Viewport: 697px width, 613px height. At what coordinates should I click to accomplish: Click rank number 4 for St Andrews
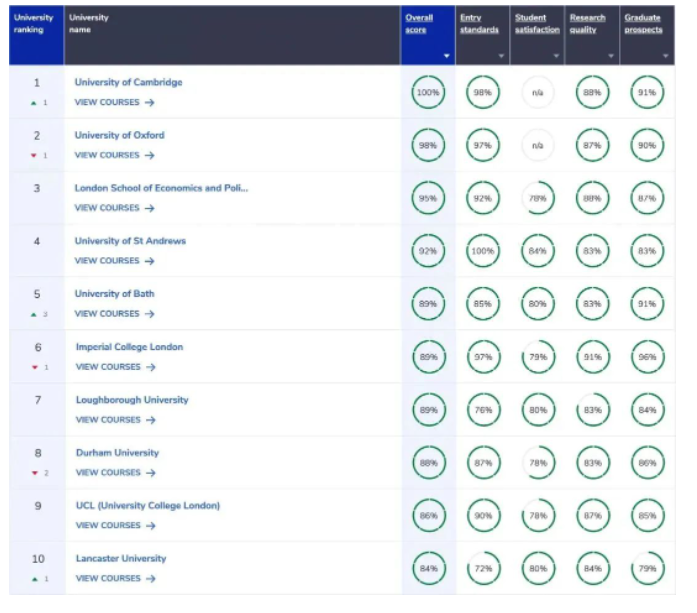click(x=37, y=241)
